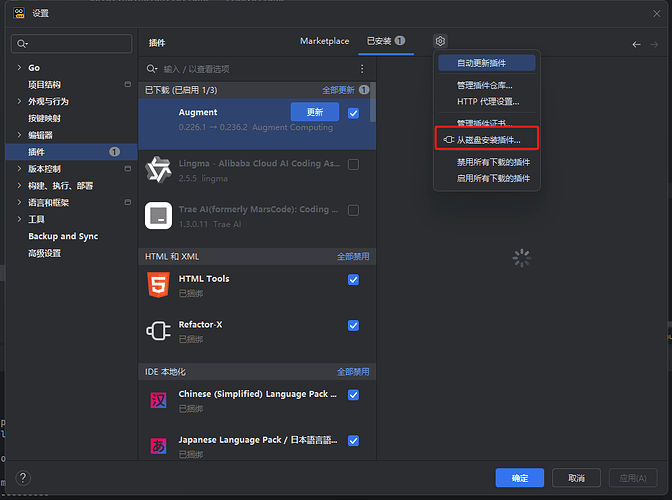Navigate back with the left arrow
Viewport: 672px width, 500px height.
point(636,44)
